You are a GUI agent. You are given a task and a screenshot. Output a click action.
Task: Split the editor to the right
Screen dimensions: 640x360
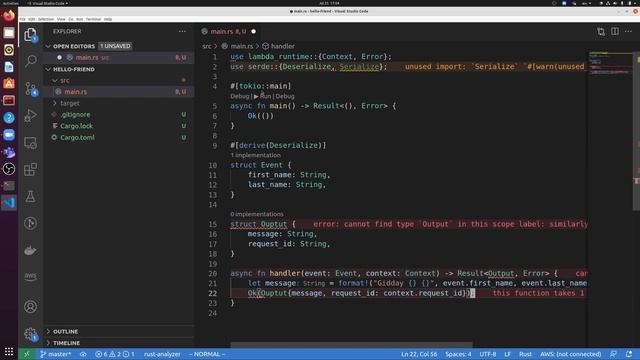615,31
